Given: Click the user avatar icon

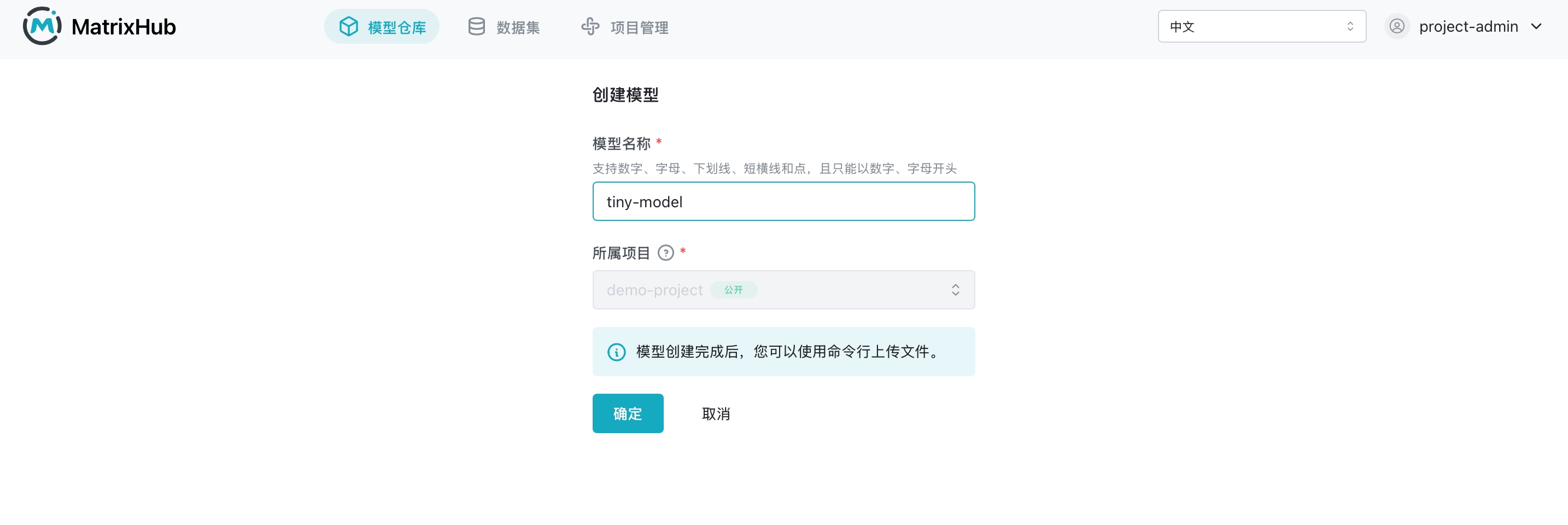Looking at the screenshot, I should [1397, 26].
